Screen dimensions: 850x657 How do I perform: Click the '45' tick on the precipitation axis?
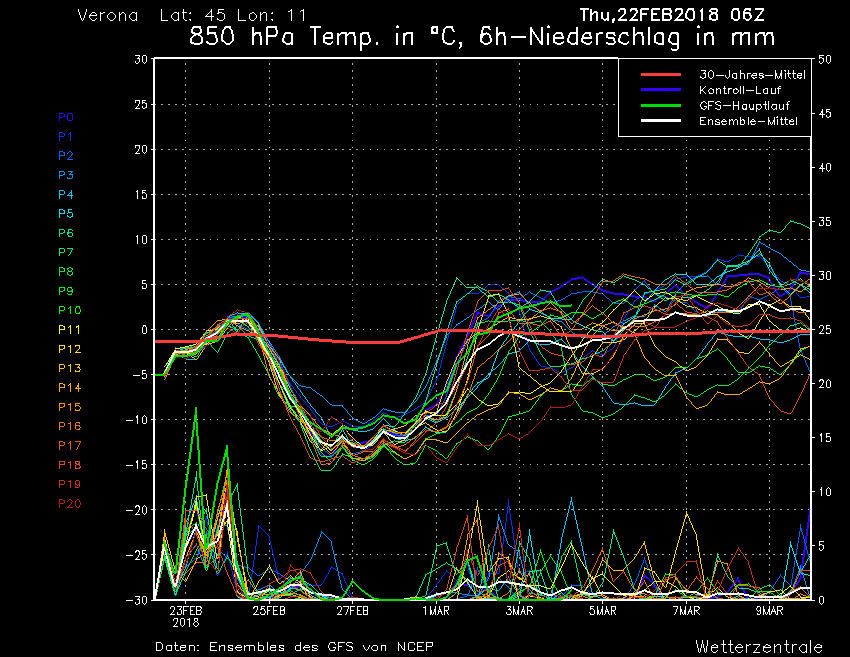825,114
